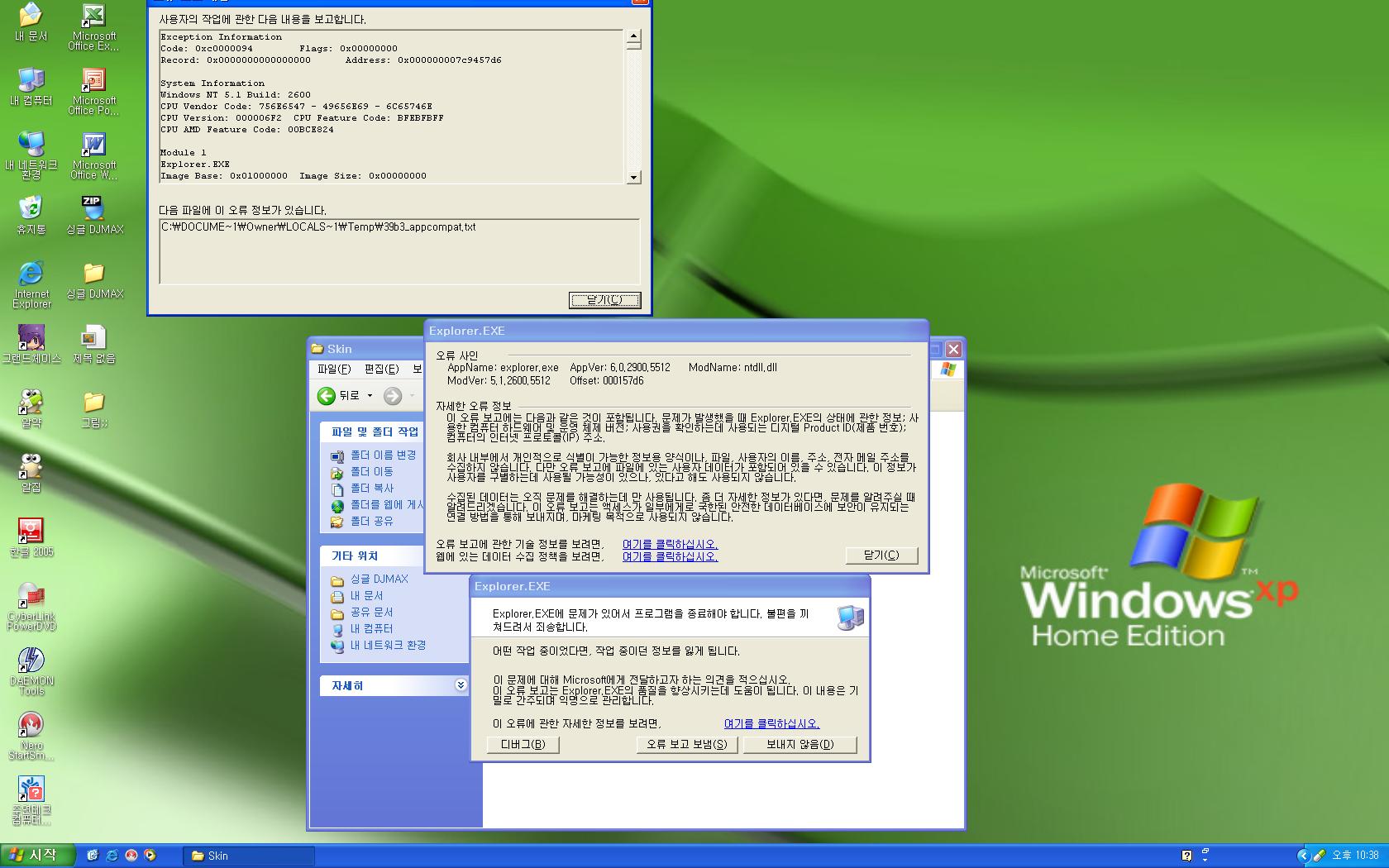The width and height of the screenshot is (1389, 868).
Task: Click 폴더 이동 task link
Action: pos(372,471)
